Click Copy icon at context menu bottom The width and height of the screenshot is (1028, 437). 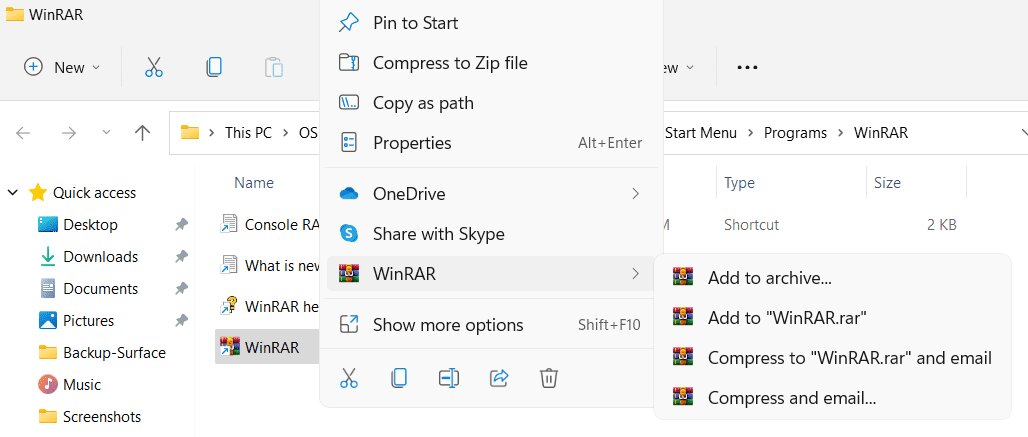pyautogui.click(x=399, y=378)
